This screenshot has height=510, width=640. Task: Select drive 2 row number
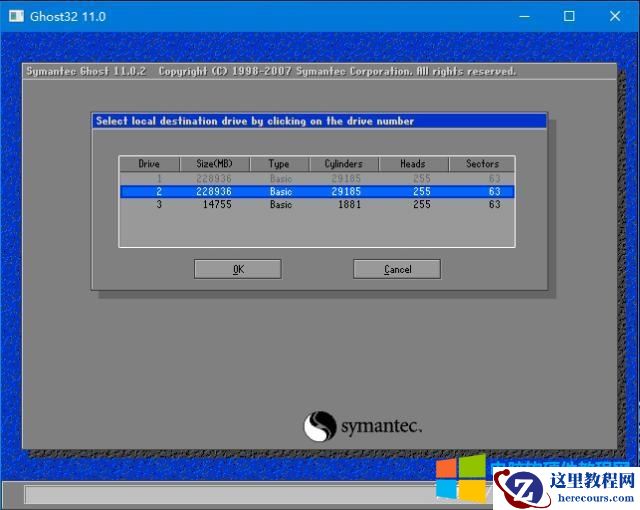click(159, 191)
